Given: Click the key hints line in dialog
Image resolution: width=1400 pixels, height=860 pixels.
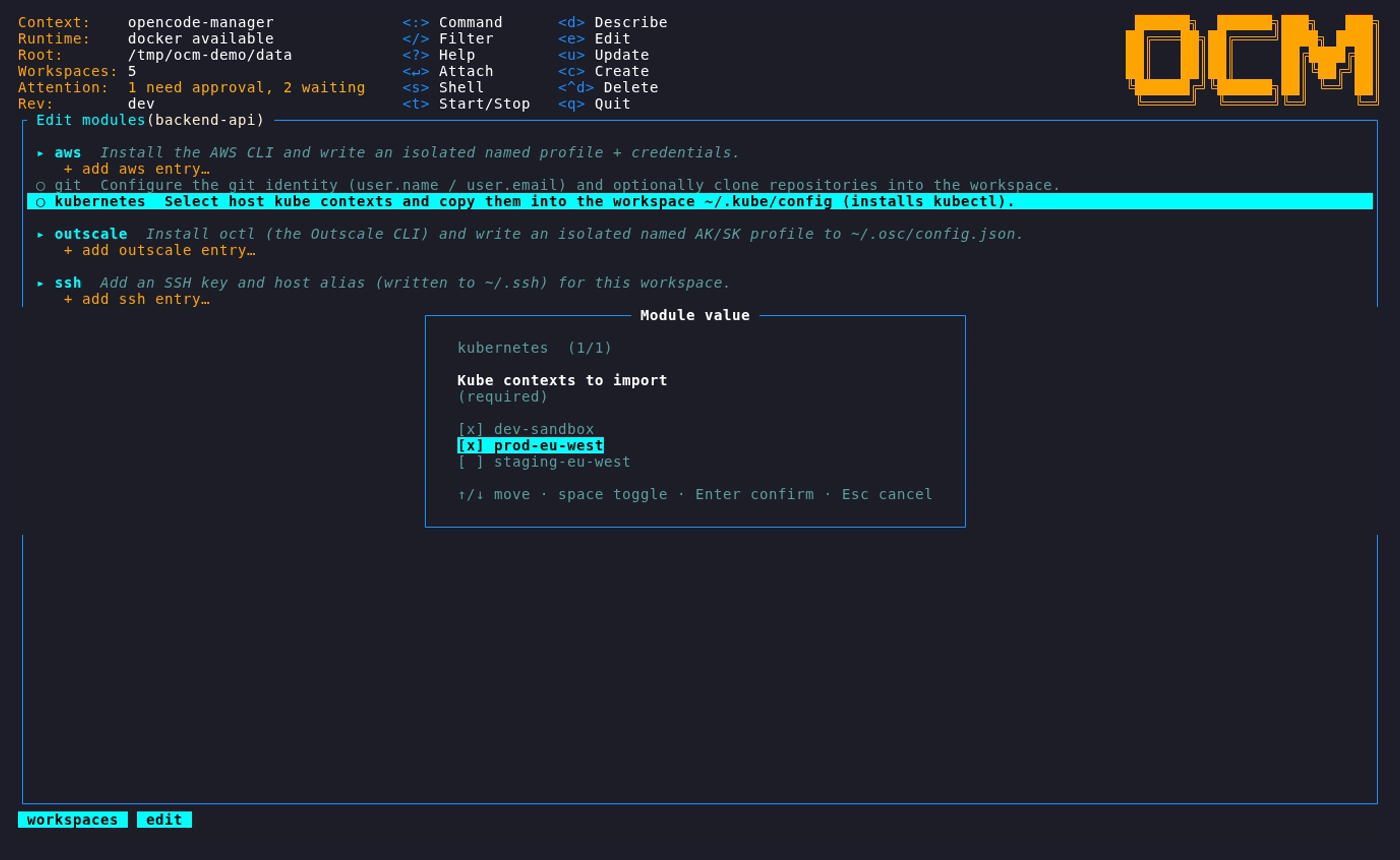Looking at the screenshot, I should 695,494.
